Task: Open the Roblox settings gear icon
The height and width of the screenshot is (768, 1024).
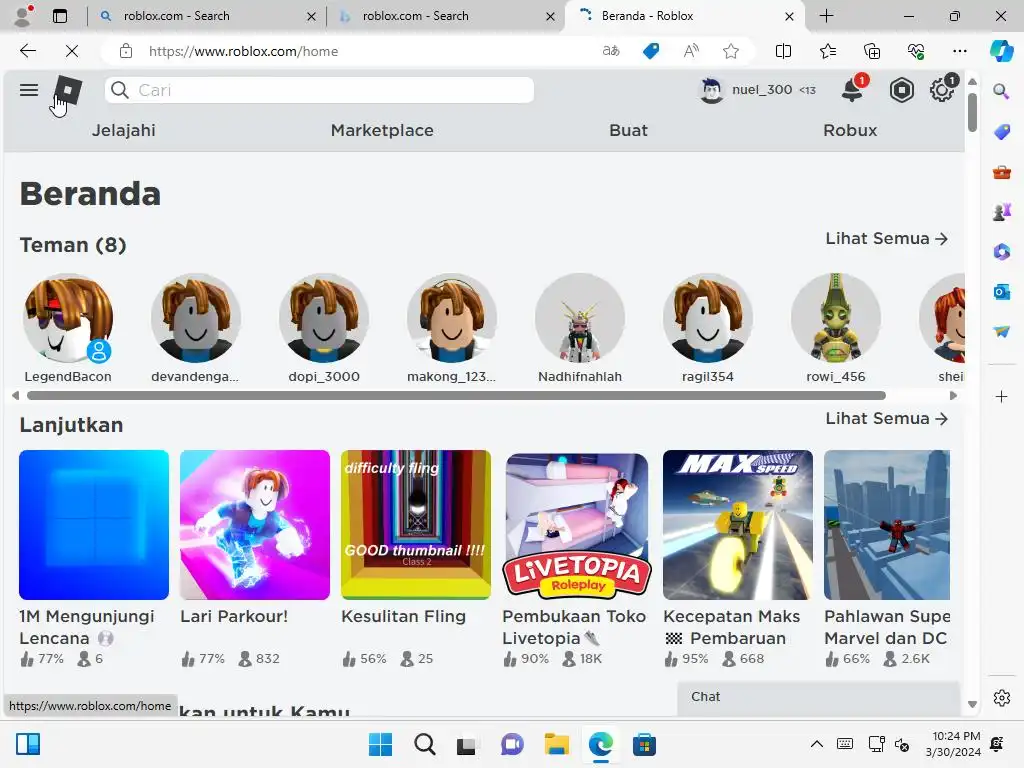Action: [x=942, y=89]
